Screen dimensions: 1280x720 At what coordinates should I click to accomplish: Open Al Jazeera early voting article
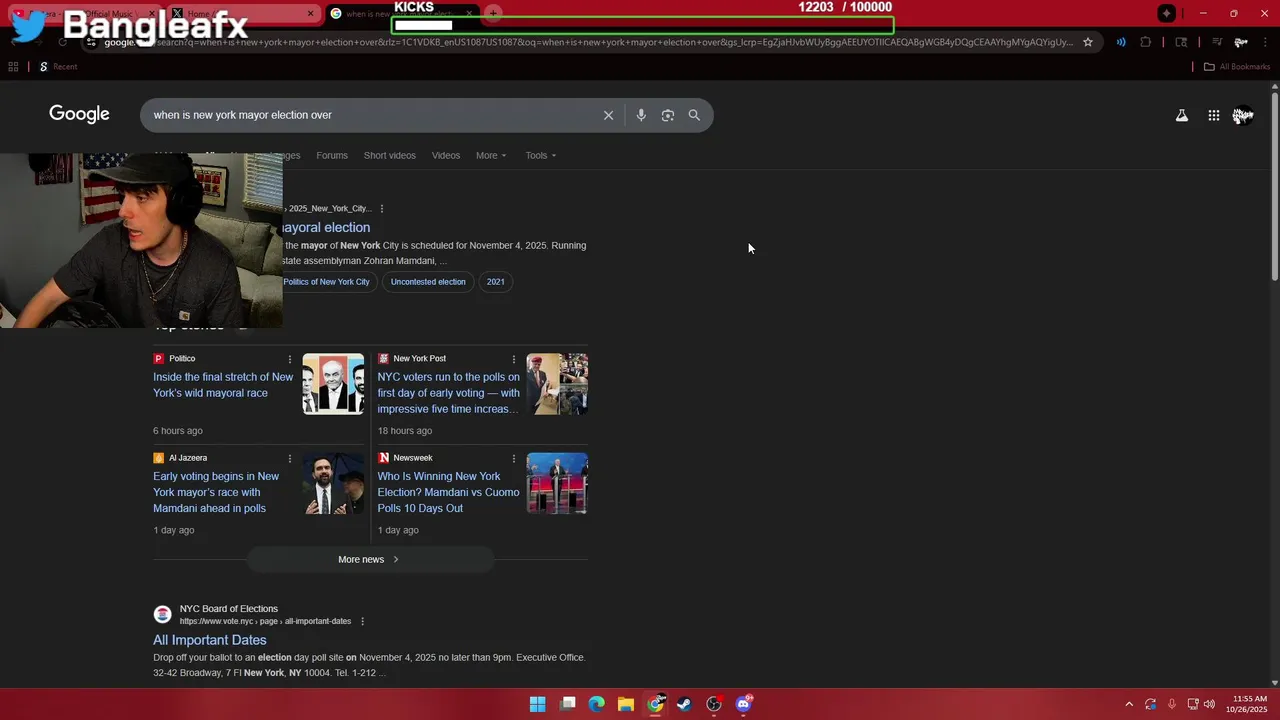click(x=216, y=492)
